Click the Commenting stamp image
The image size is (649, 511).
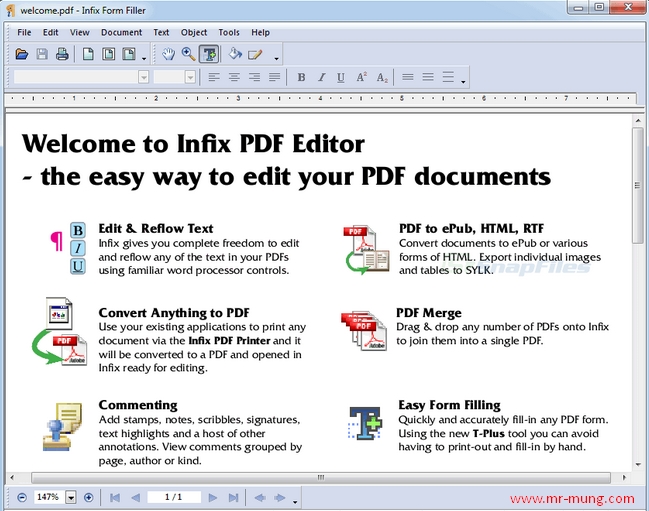tap(63, 427)
